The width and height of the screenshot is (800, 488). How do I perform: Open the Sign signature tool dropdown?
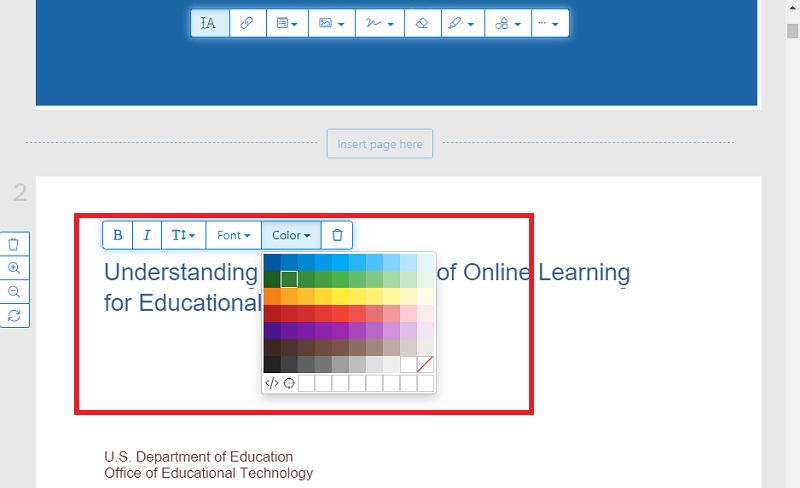click(380, 23)
